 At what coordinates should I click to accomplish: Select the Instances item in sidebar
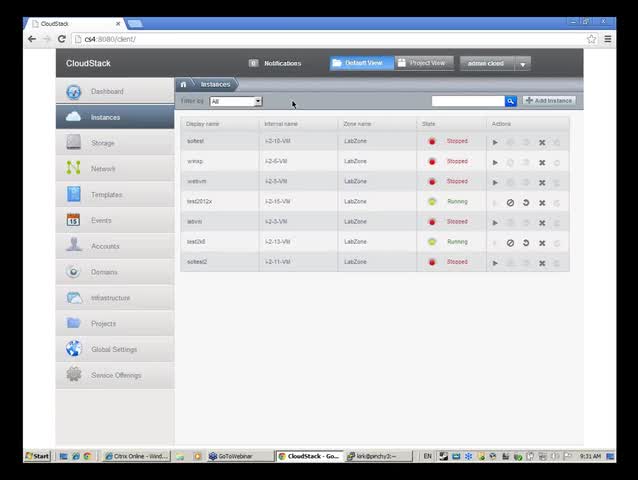coord(115,117)
